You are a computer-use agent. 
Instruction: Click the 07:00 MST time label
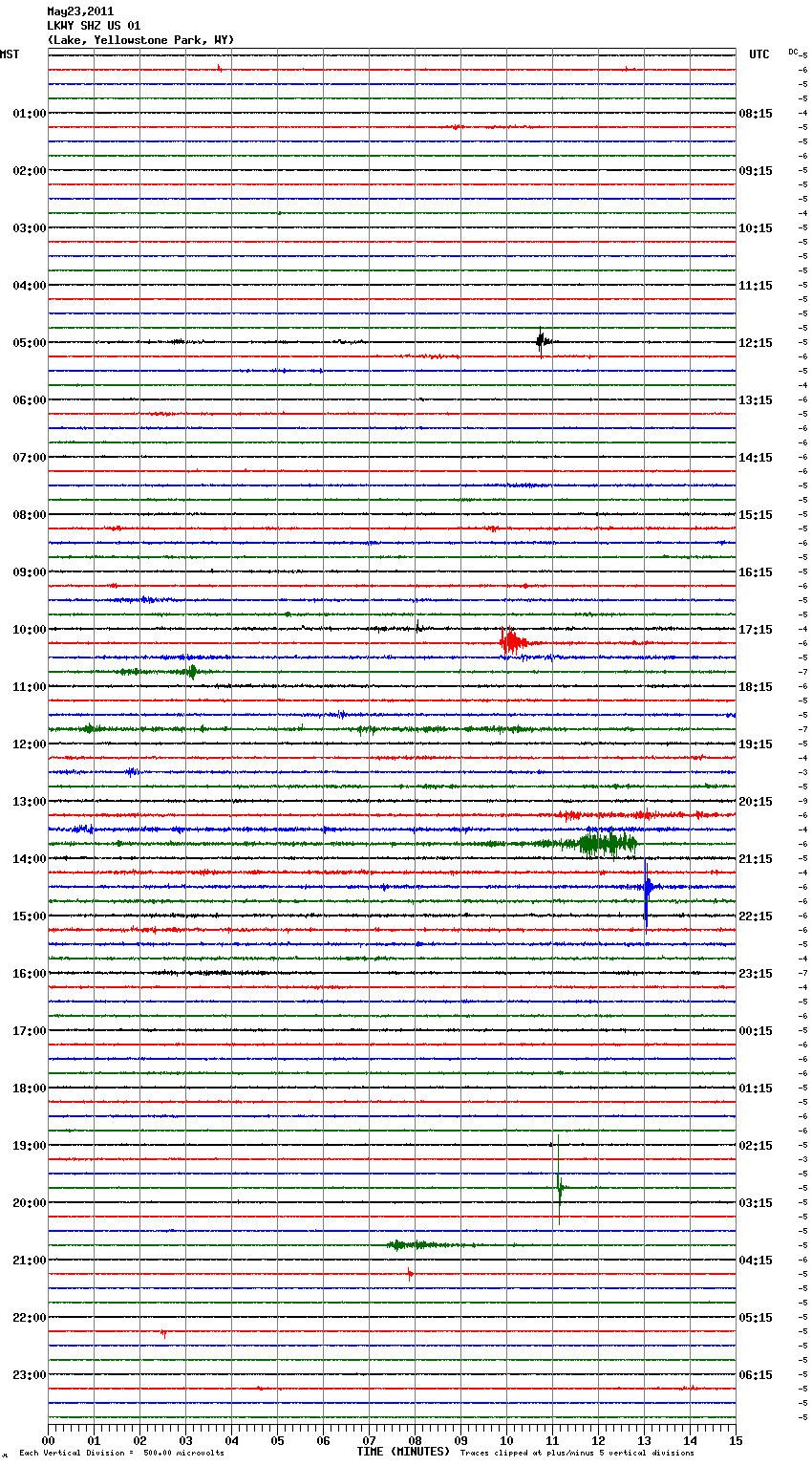[x=29, y=458]
